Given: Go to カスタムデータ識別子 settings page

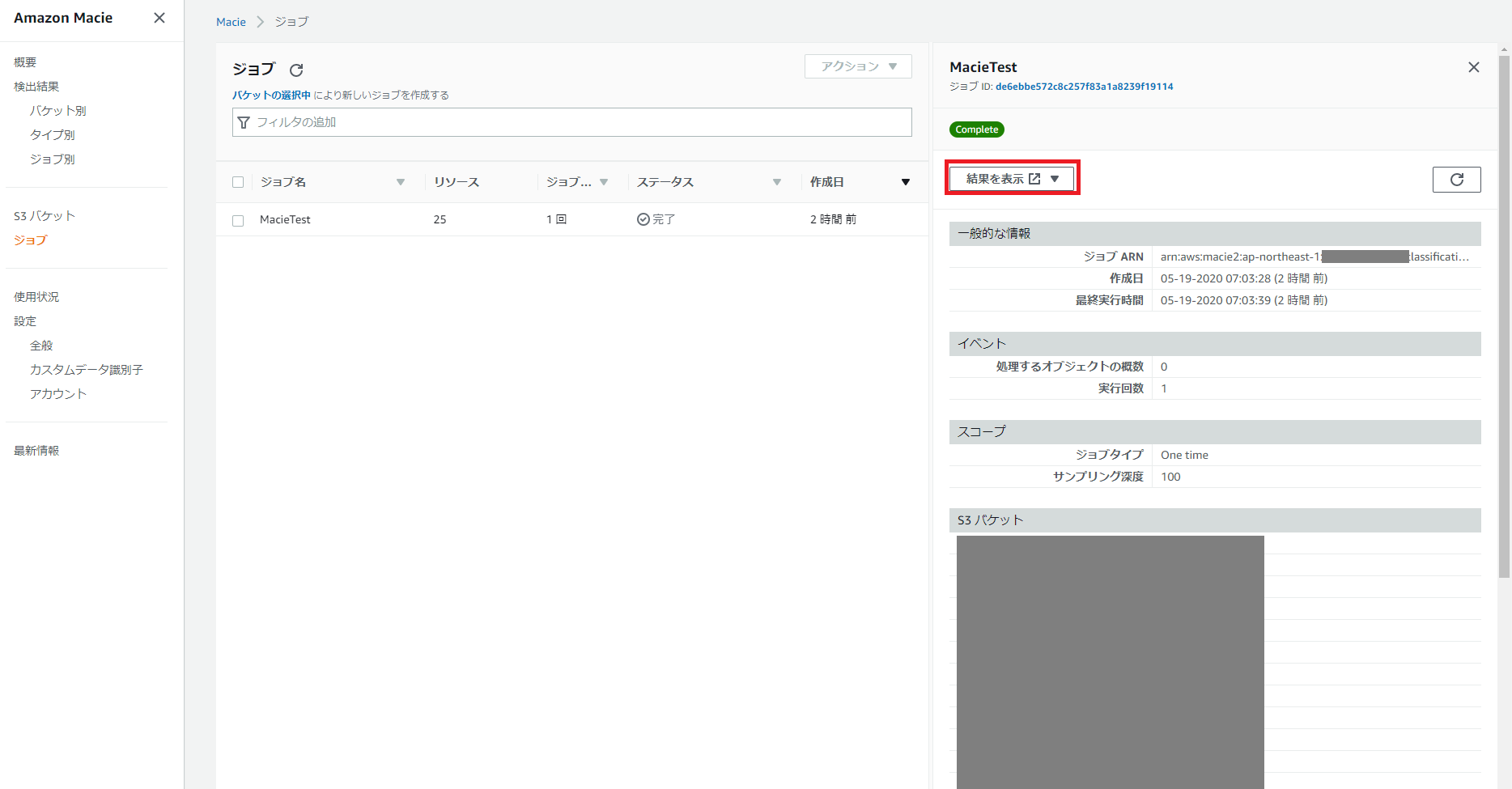Looking at the screenshot, I should [x=86, y=370].
